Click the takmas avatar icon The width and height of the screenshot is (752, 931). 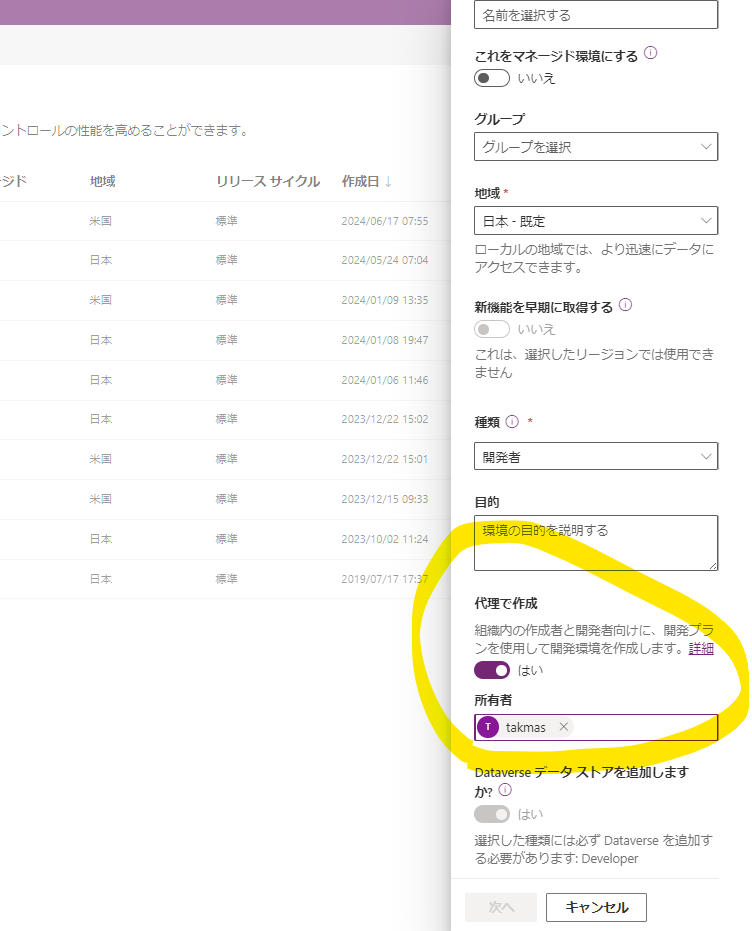coord(488,727)
